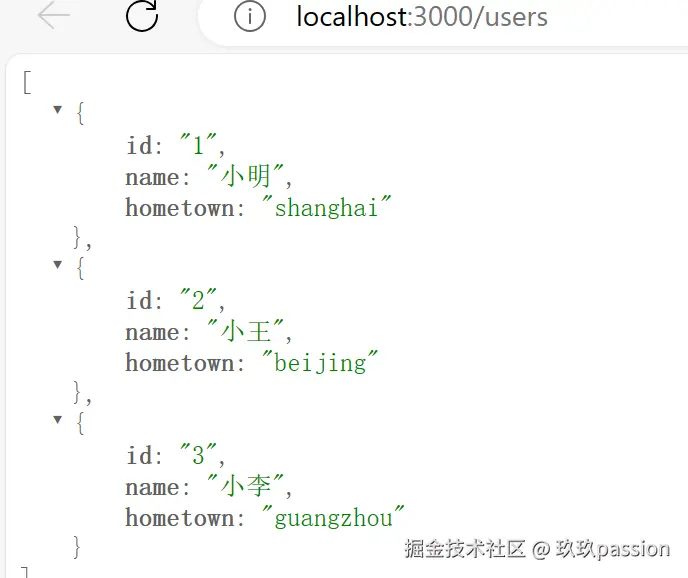
Task: Select the id value "2"
Action: tap(199, 300)
